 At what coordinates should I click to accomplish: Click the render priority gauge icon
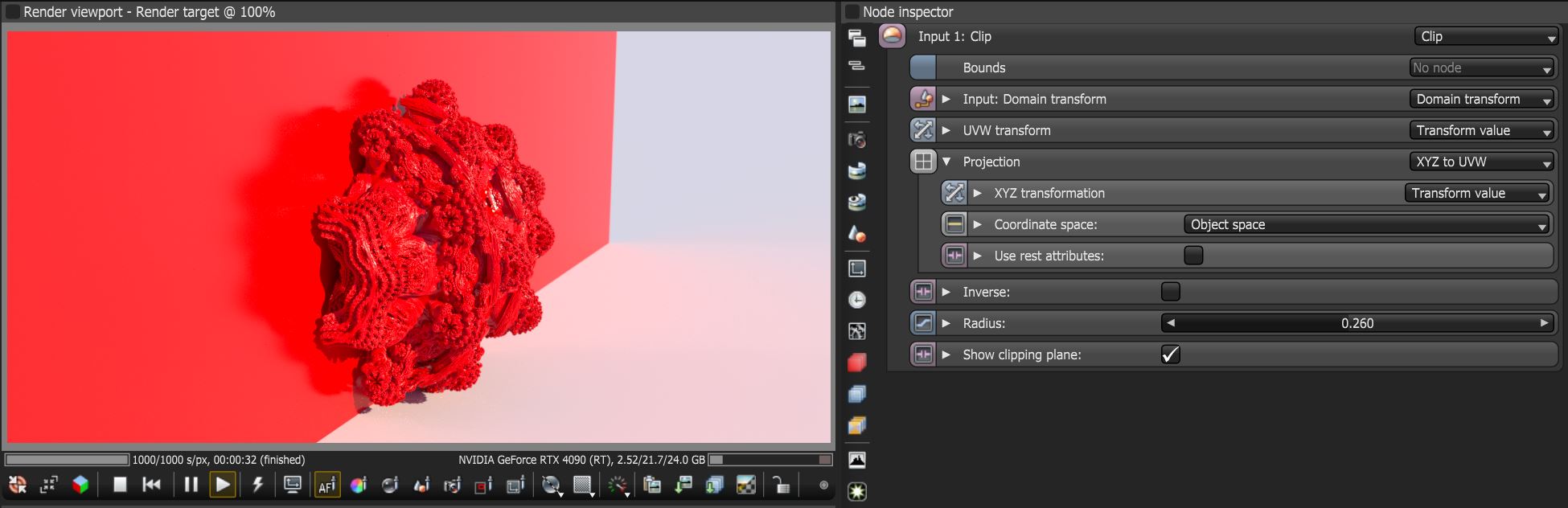[x=618, y=485]
